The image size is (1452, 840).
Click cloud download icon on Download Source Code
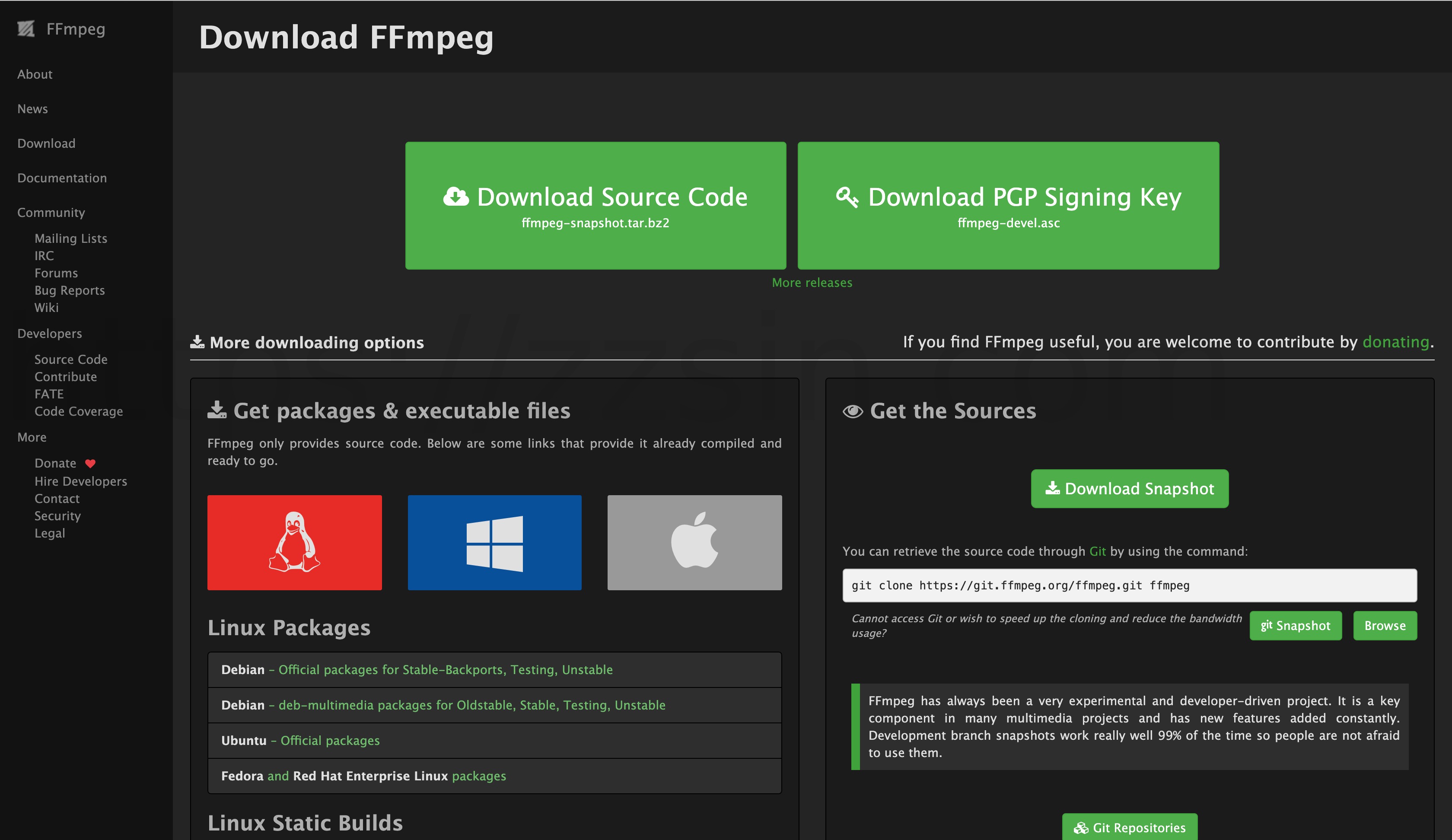(456, 197)
